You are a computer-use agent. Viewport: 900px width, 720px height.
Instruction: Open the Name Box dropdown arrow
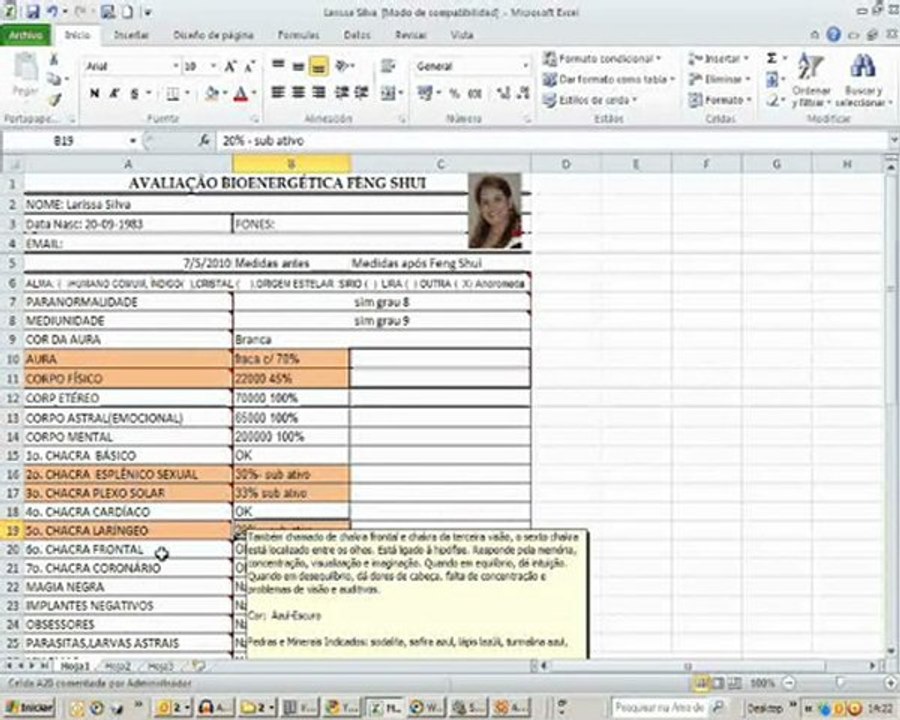click(133, 141)
